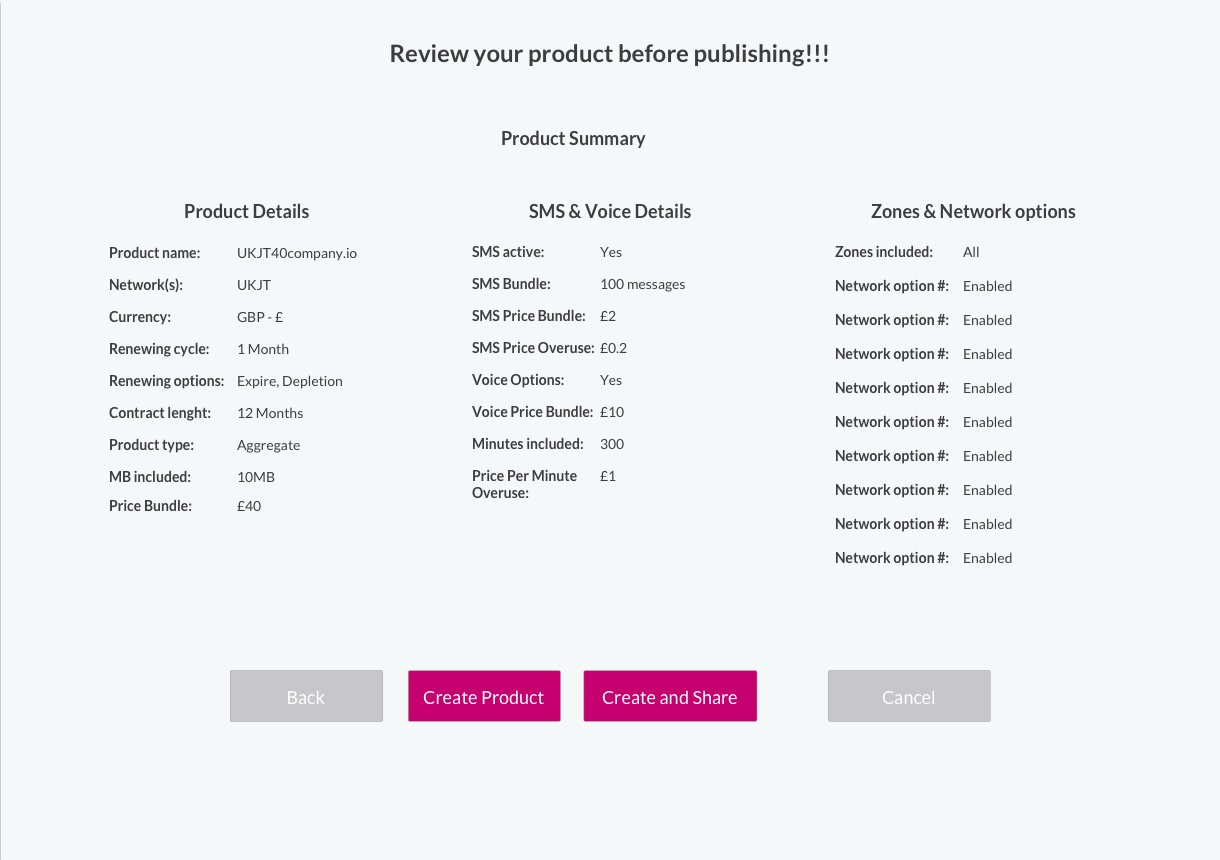Click the 100 messages SMS bundle value
Viewport: 1220px width, 860px height.
click(642, 284)
